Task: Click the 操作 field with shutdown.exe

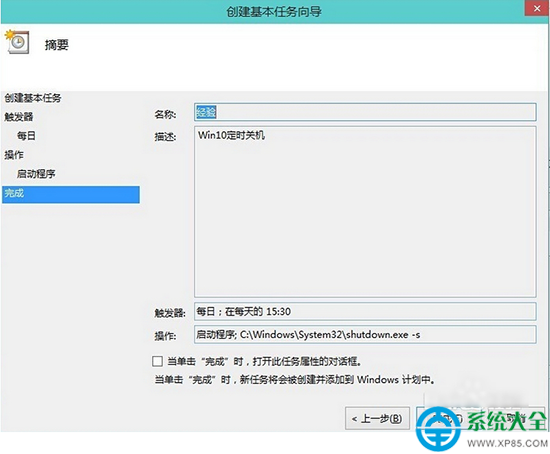Action: tap(365, 335)
